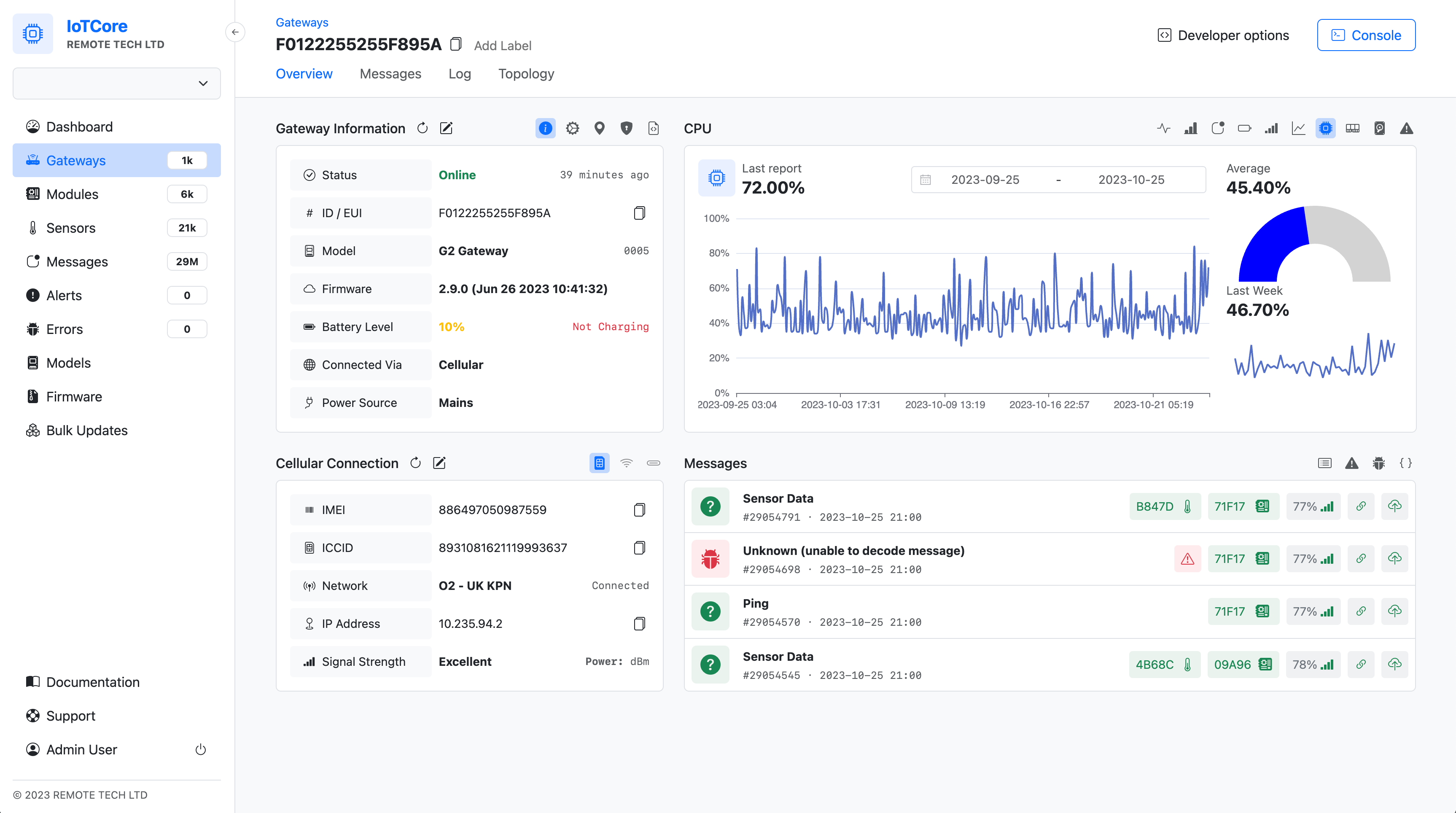The width and height of the screenshot is (1456, 813).
Task: Open the Support link
Action: click(117, 716)
